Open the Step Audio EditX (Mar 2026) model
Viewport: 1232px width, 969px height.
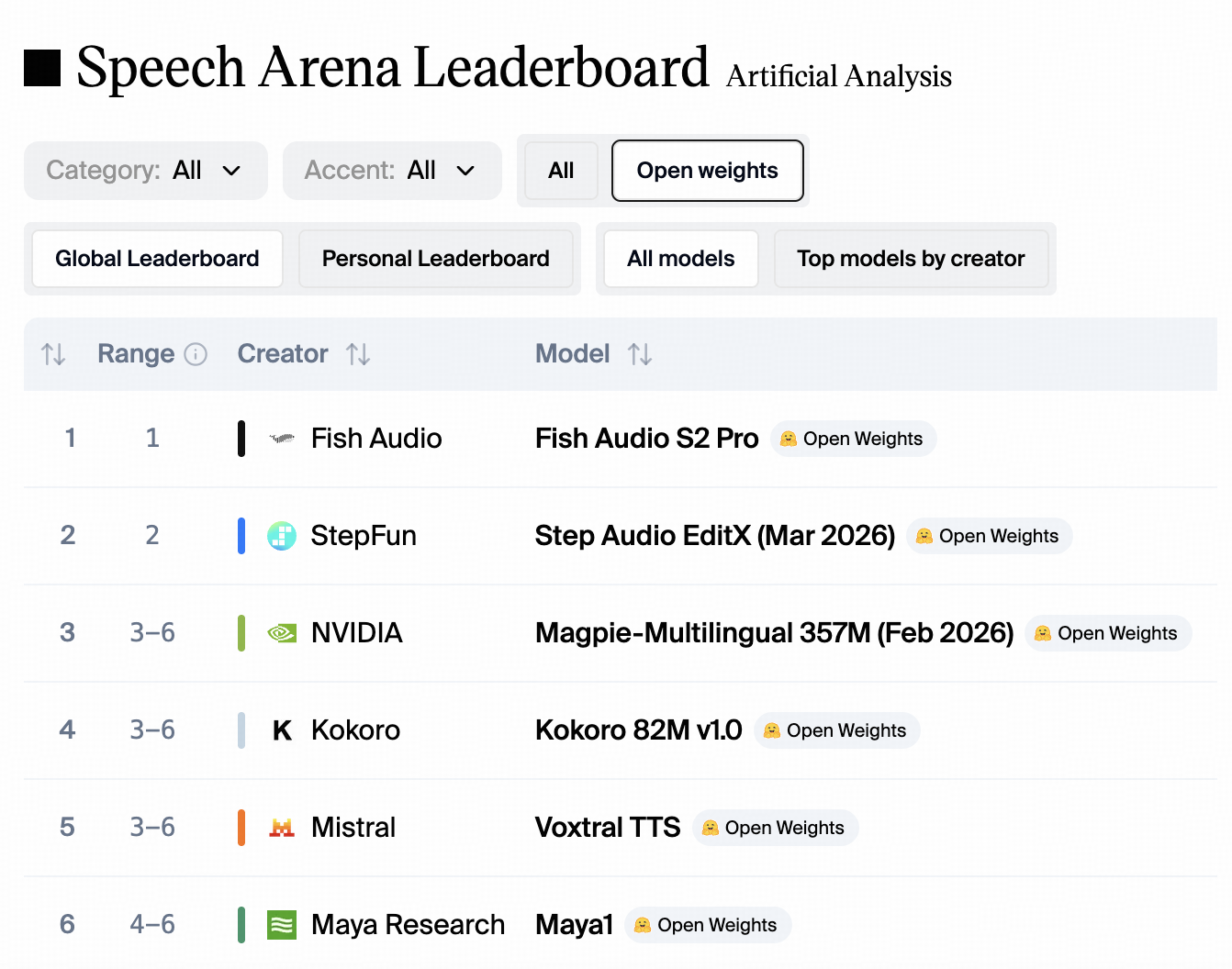[x=715, y=536]
